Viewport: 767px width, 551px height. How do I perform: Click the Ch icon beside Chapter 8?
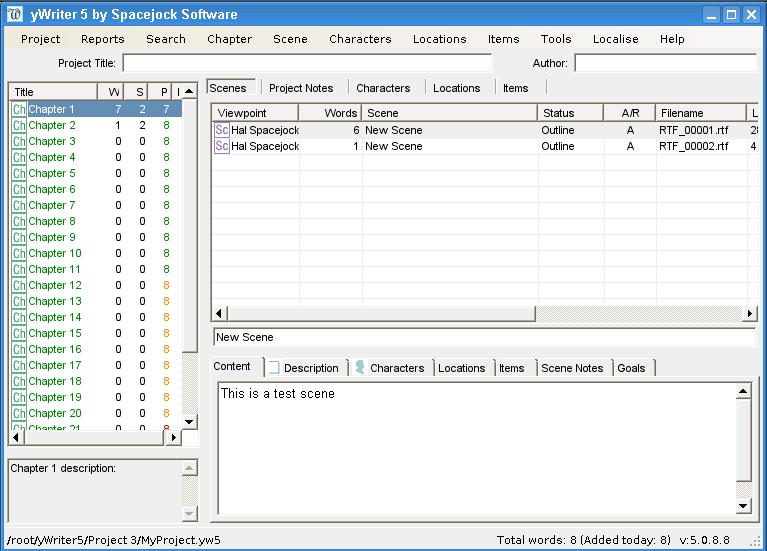[19, 221]
